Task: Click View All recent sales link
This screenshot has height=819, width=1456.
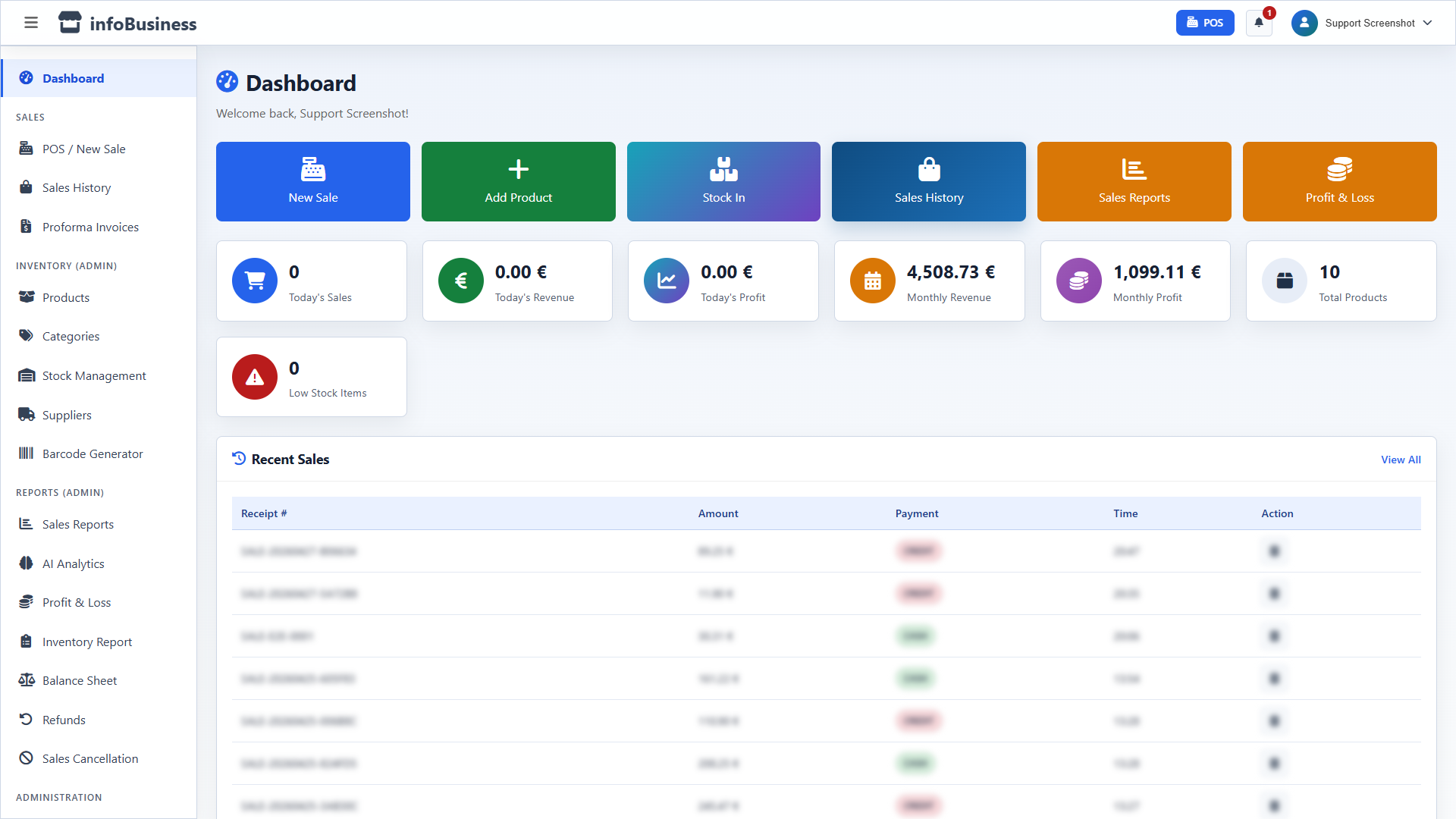Action: (1401, 460)
